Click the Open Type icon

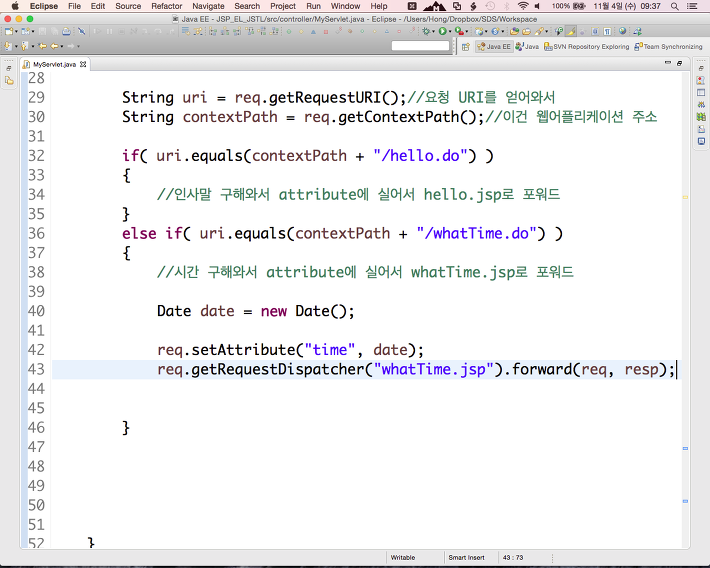click(x=514, y=31)
